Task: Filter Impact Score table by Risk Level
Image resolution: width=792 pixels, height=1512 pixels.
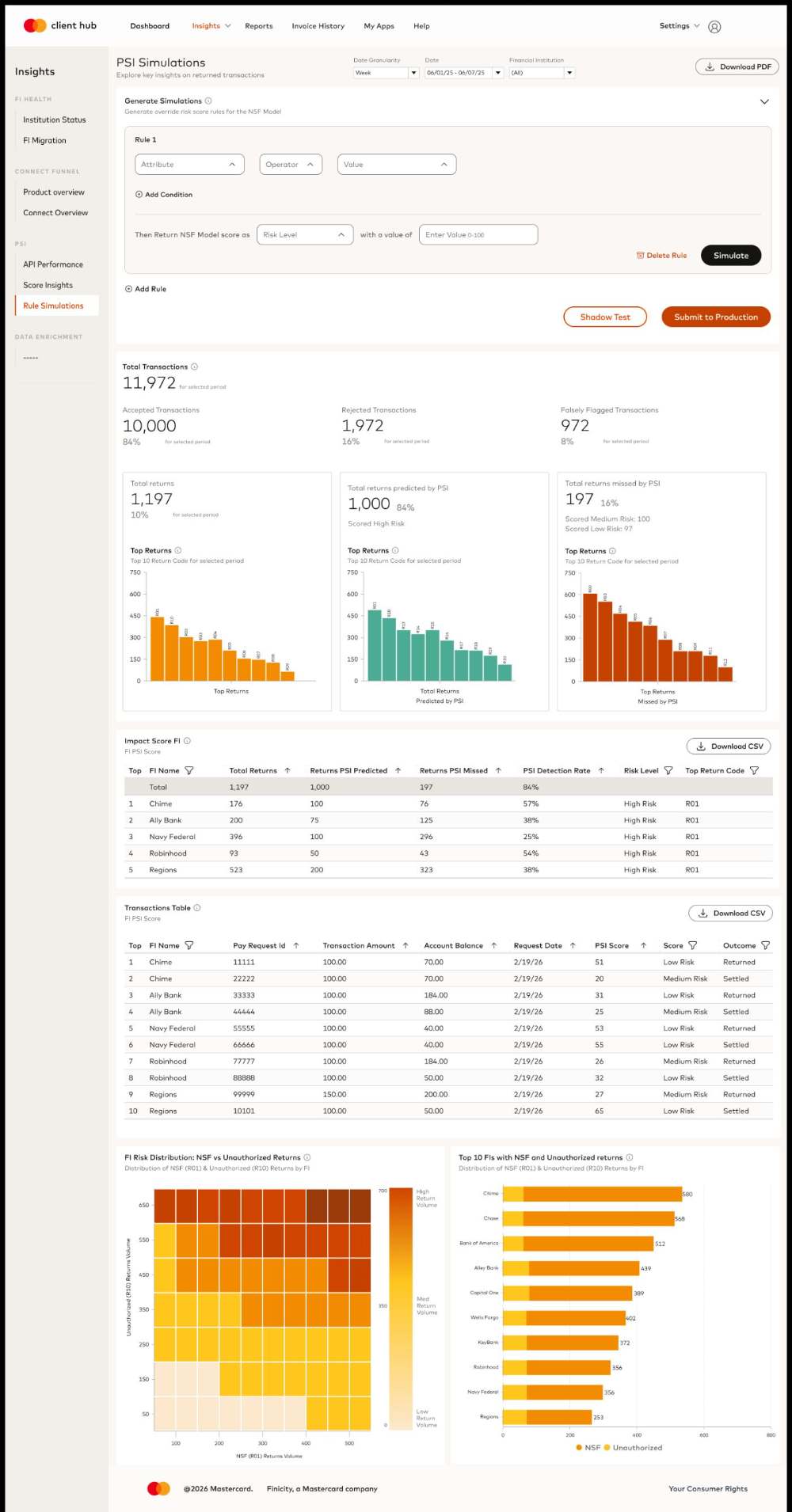Action: click(x=668, y=770)
